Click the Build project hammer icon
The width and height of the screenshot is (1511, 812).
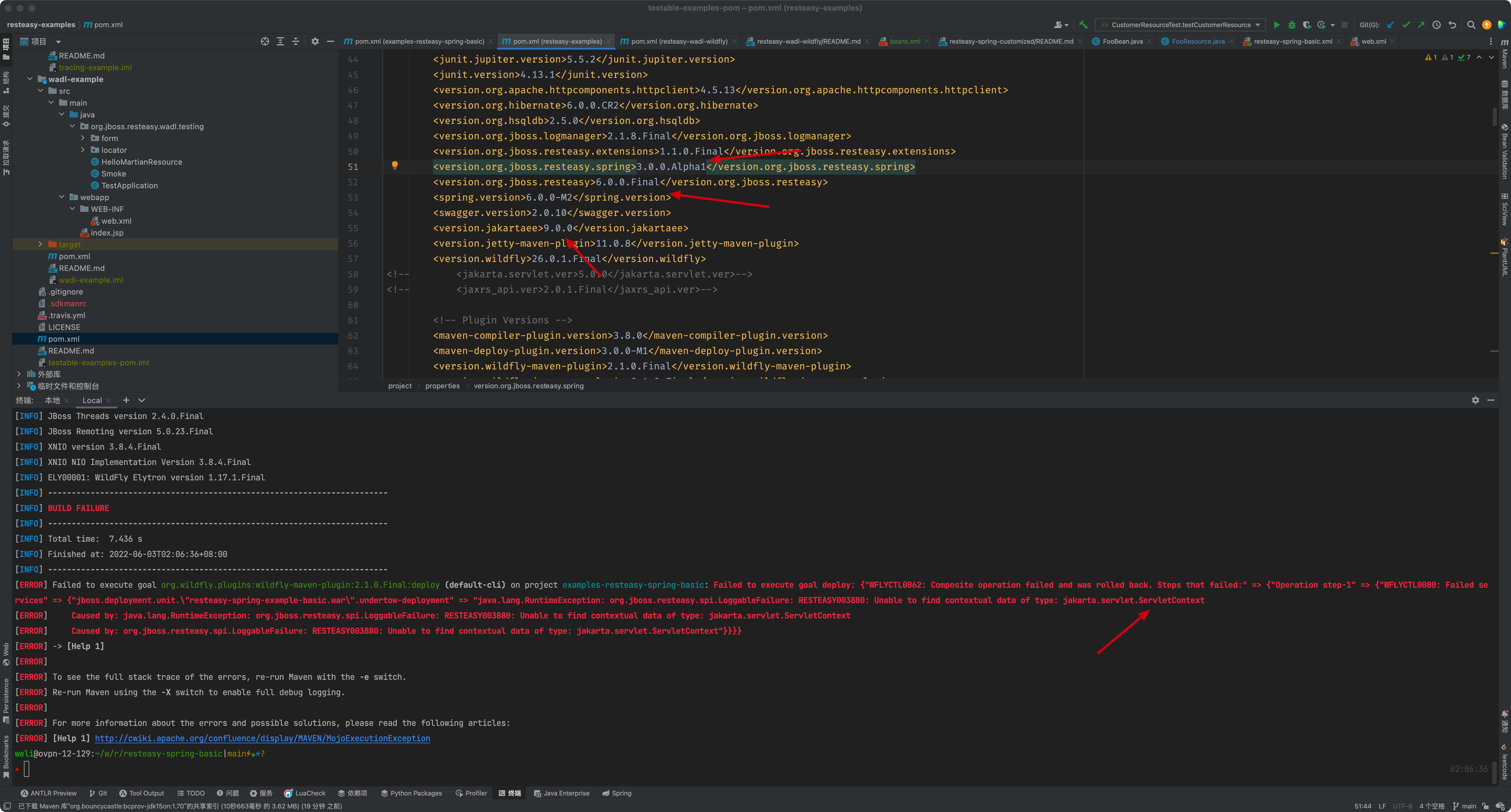[x=1083, y=24]
